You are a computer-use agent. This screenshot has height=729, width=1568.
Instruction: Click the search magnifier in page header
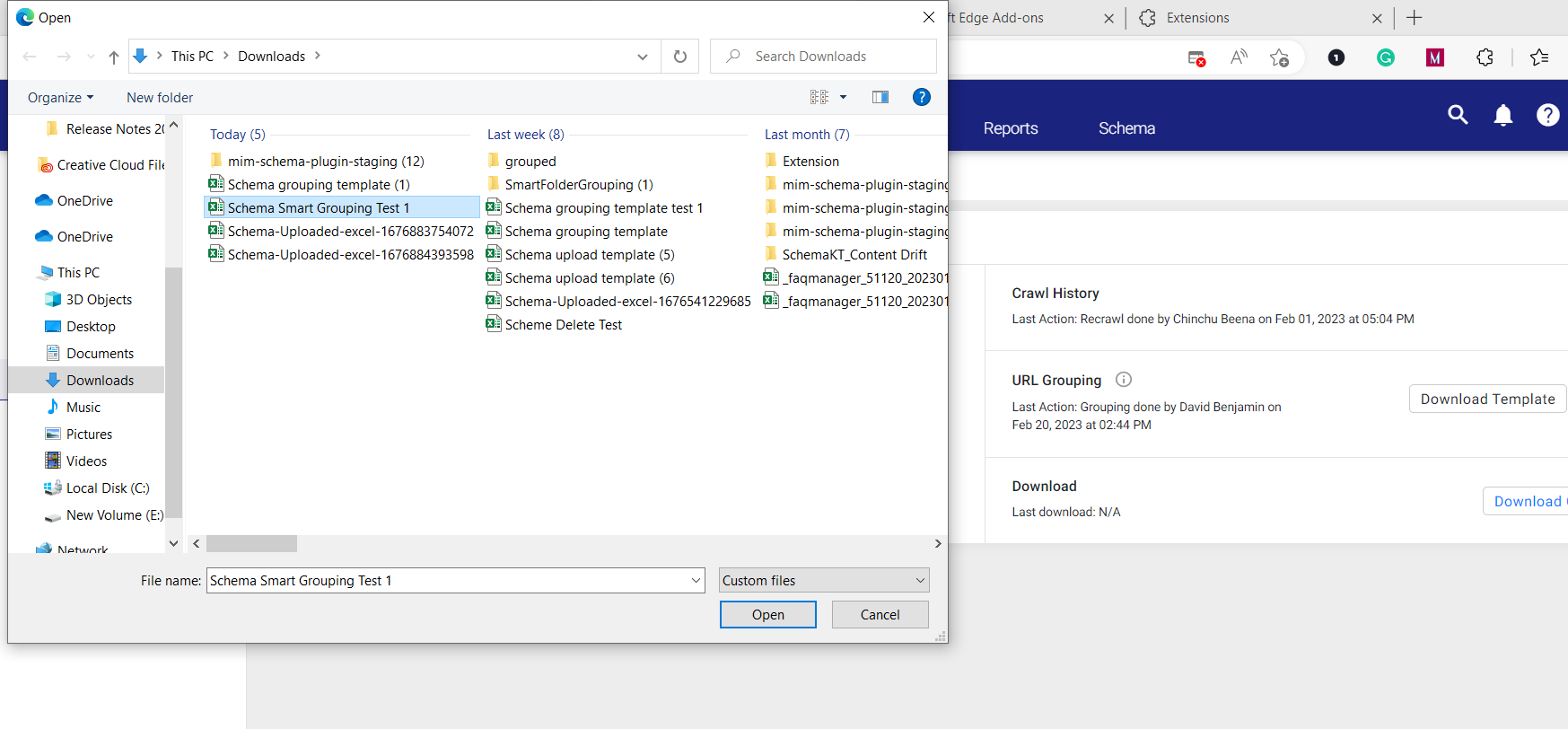pyautogui.click(x=1458, y=115)
